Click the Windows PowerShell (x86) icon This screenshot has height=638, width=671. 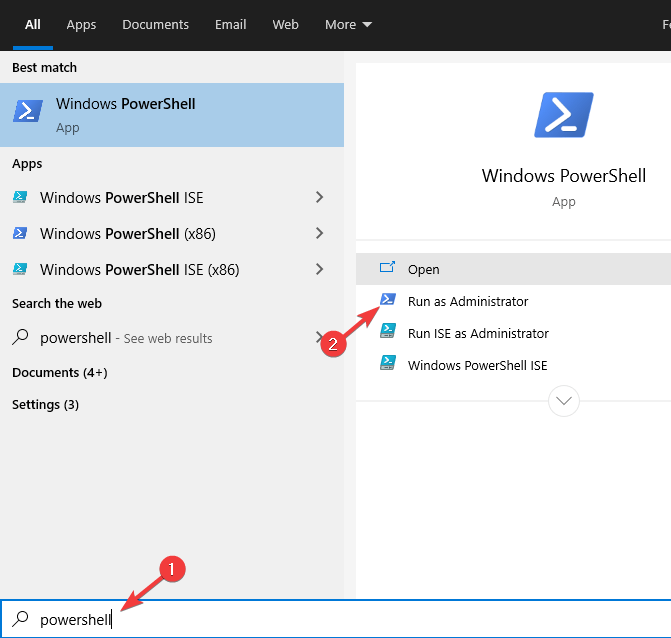coord(20,233)
